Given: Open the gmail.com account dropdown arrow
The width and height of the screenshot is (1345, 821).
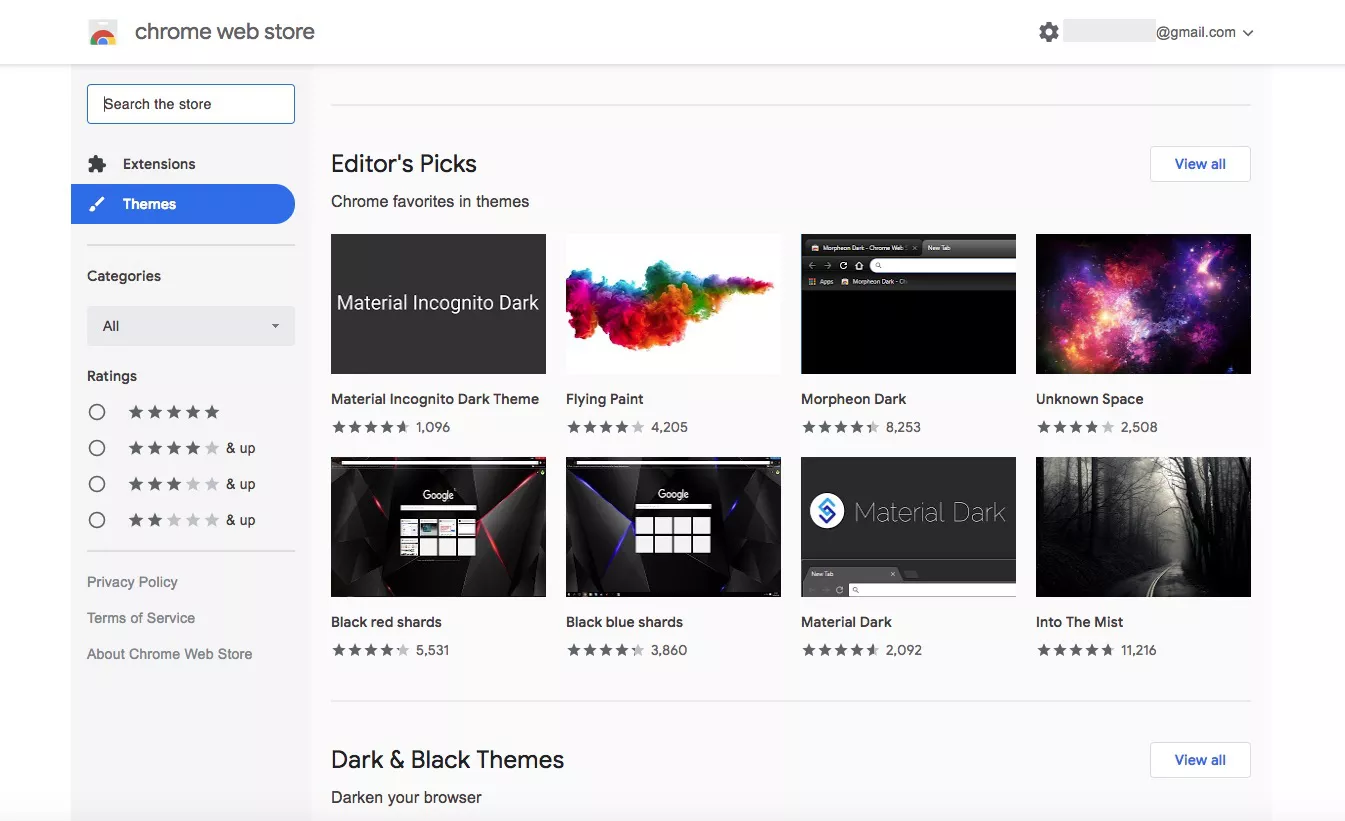Looking at the screenshot, I should 1248,33.
